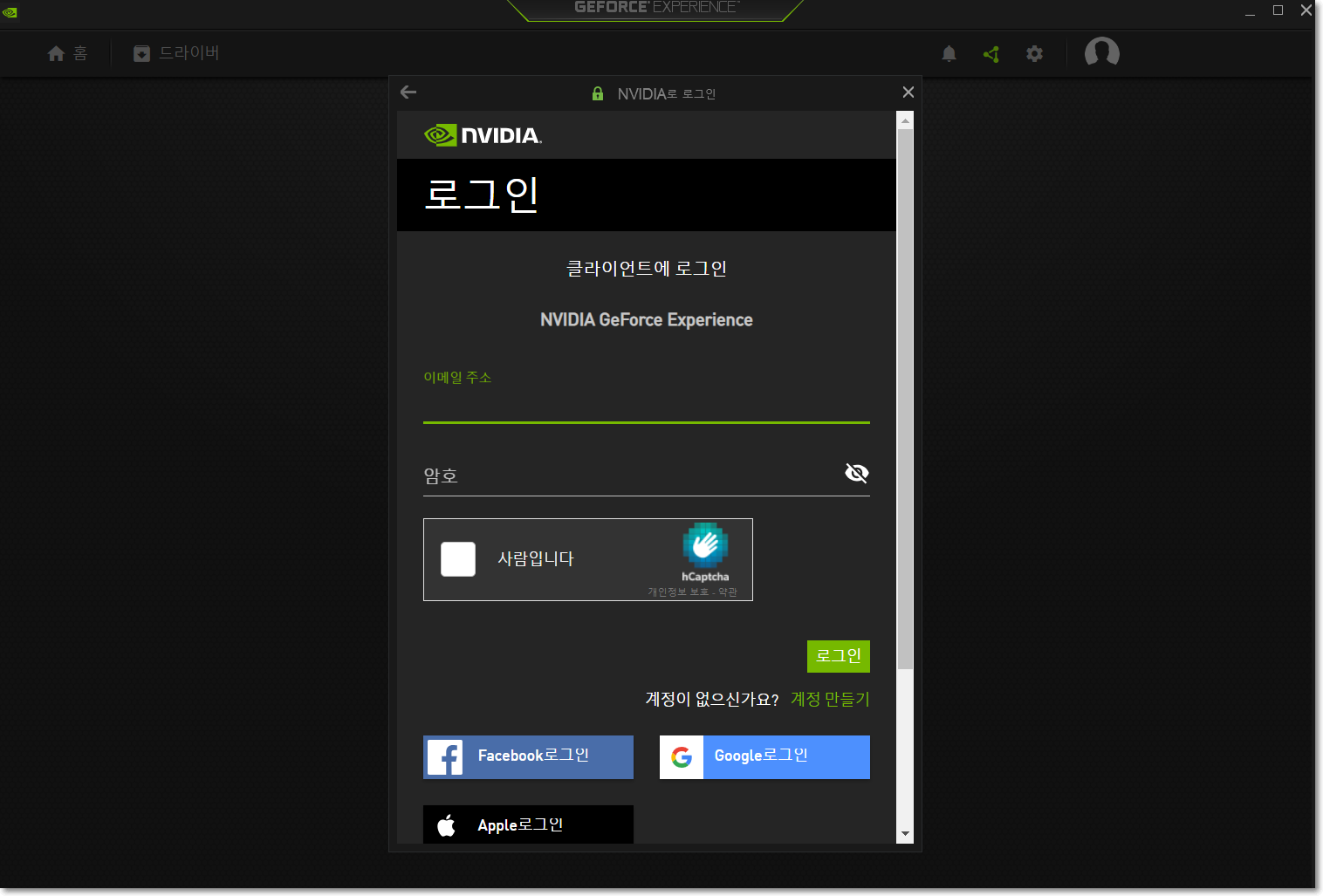Click the green lock icon in dialog title
Image resolution: width=1323 pixels, height=896 pixels.
[598, 93]
